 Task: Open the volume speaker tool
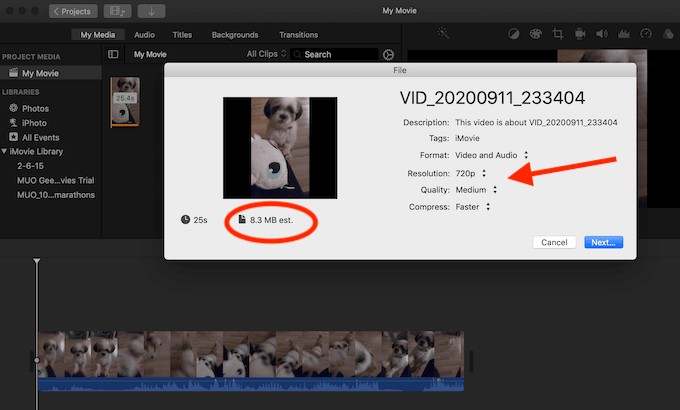pyautogui.click(x=602, y=34)
